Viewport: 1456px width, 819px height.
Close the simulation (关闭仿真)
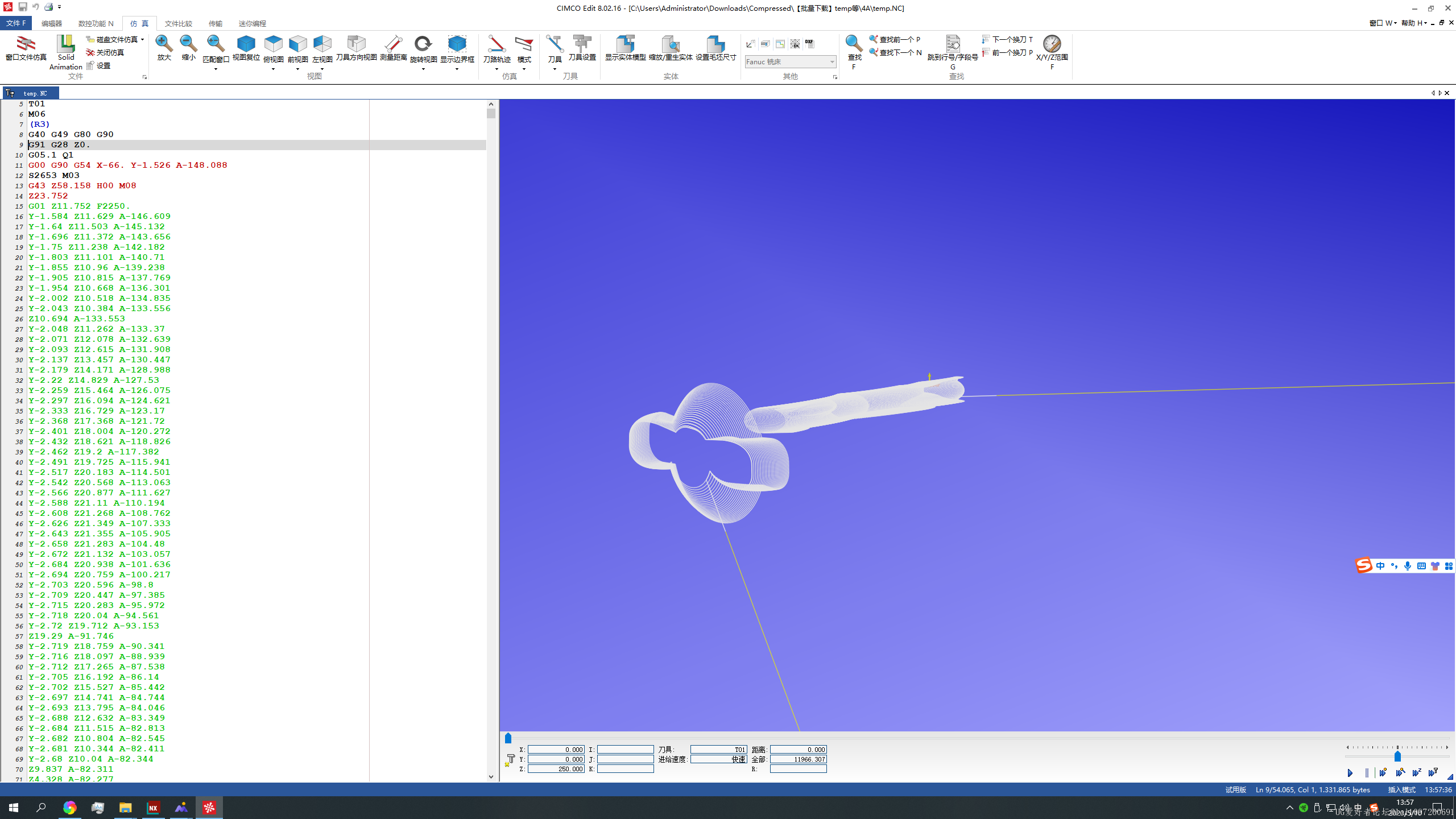(105, 52)
